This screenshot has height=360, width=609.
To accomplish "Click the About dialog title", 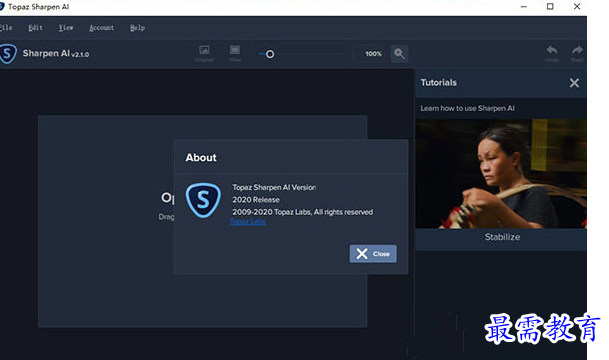I will click(201, 158).
